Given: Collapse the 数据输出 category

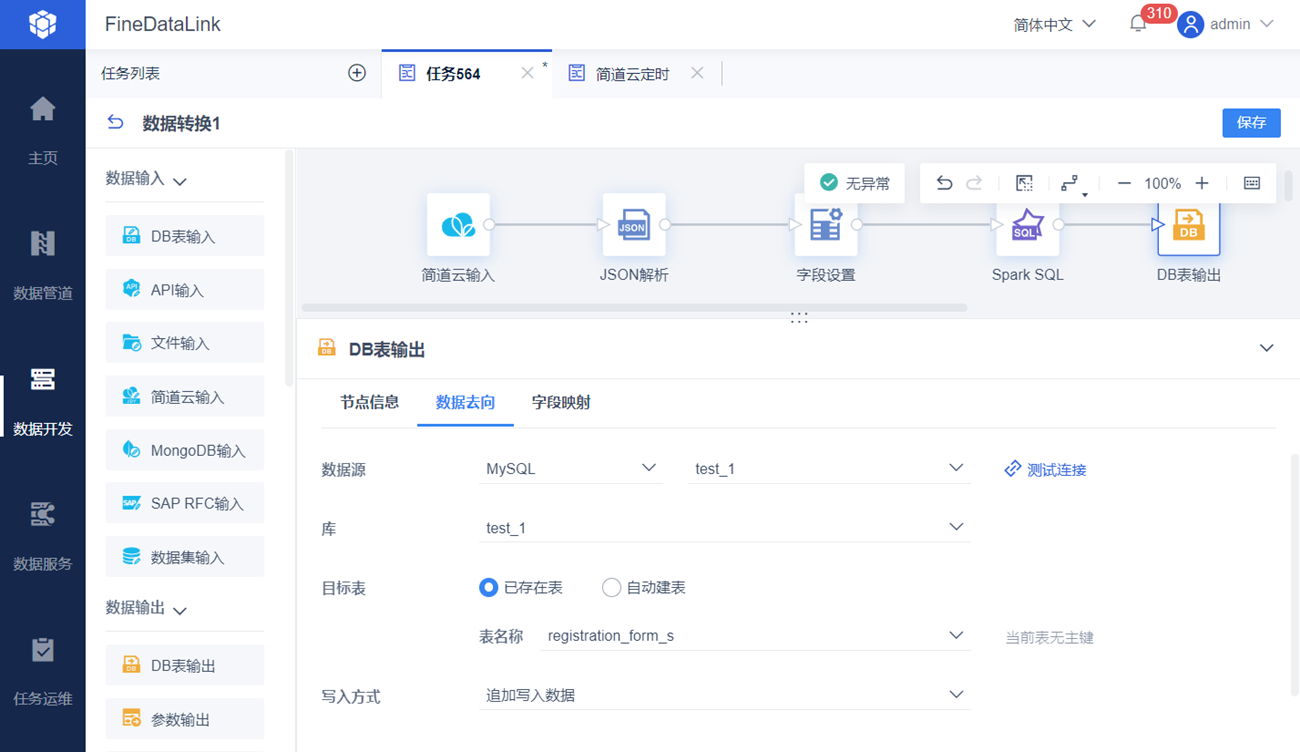Looking at the screenshot, I should 180,610.
